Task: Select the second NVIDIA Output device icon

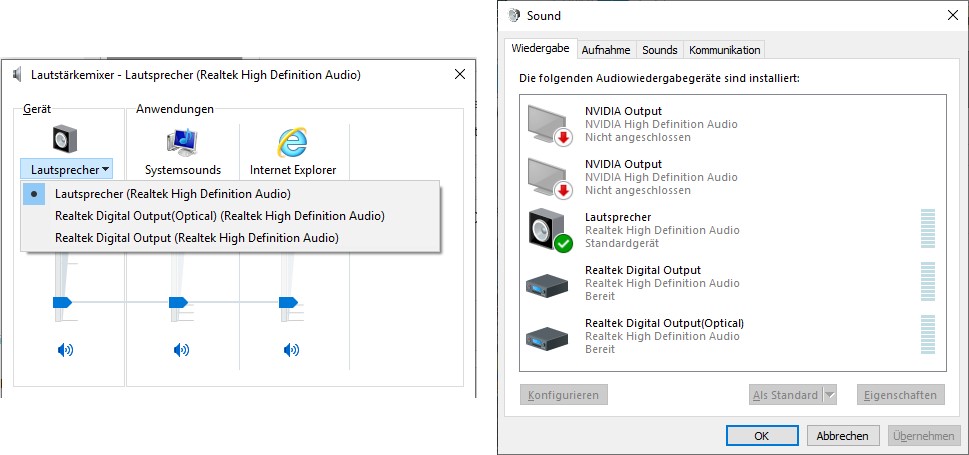Action: 550,179
